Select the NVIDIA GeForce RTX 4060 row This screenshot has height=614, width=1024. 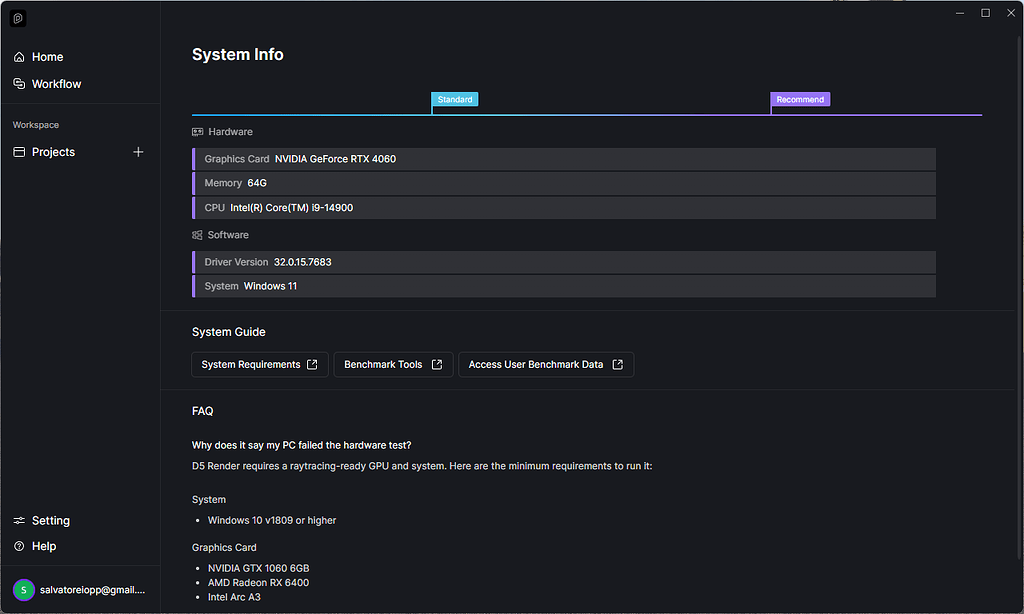click(x=564, y=159)
